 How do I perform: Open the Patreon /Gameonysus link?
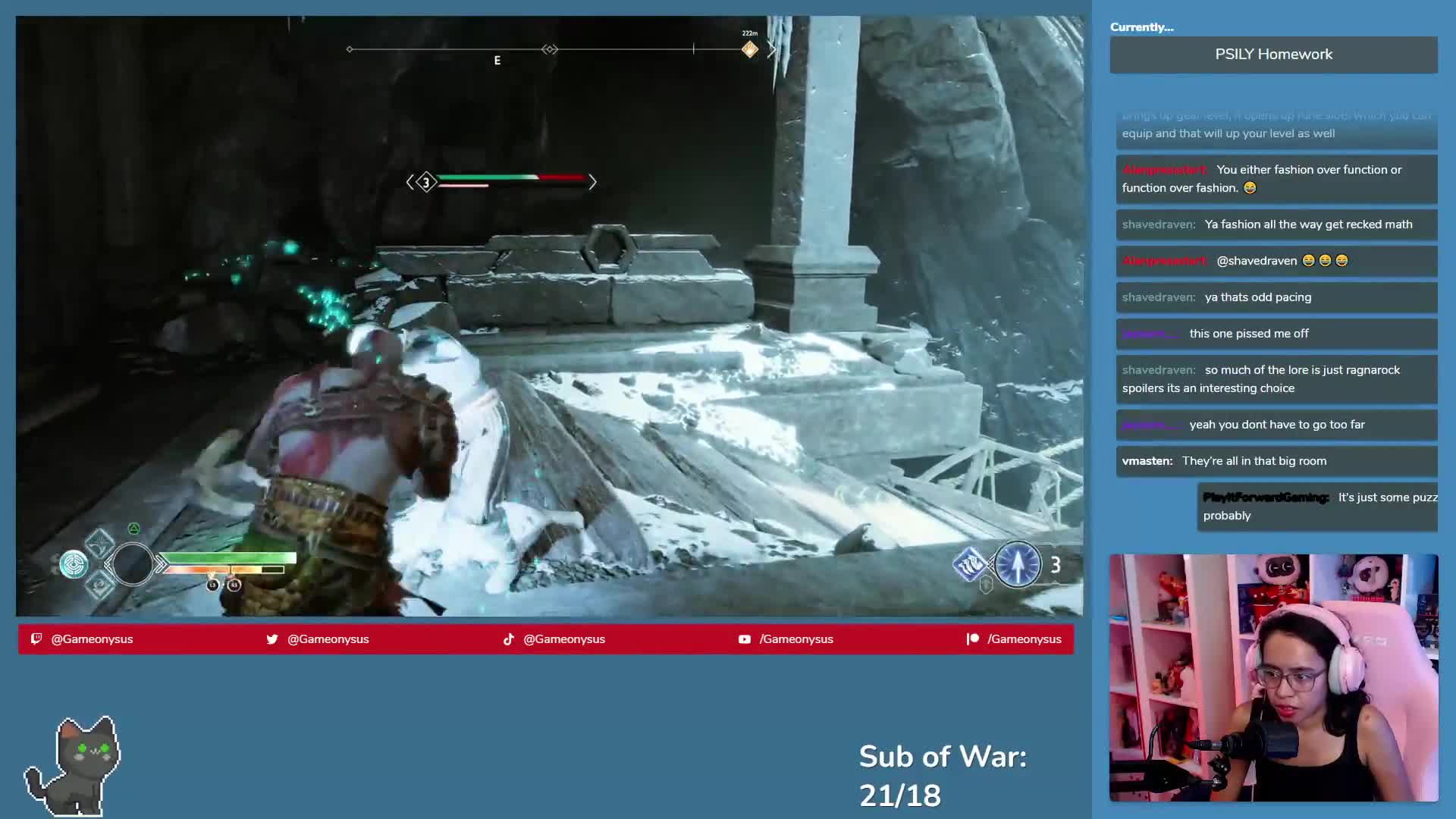tap(1014, 639)
